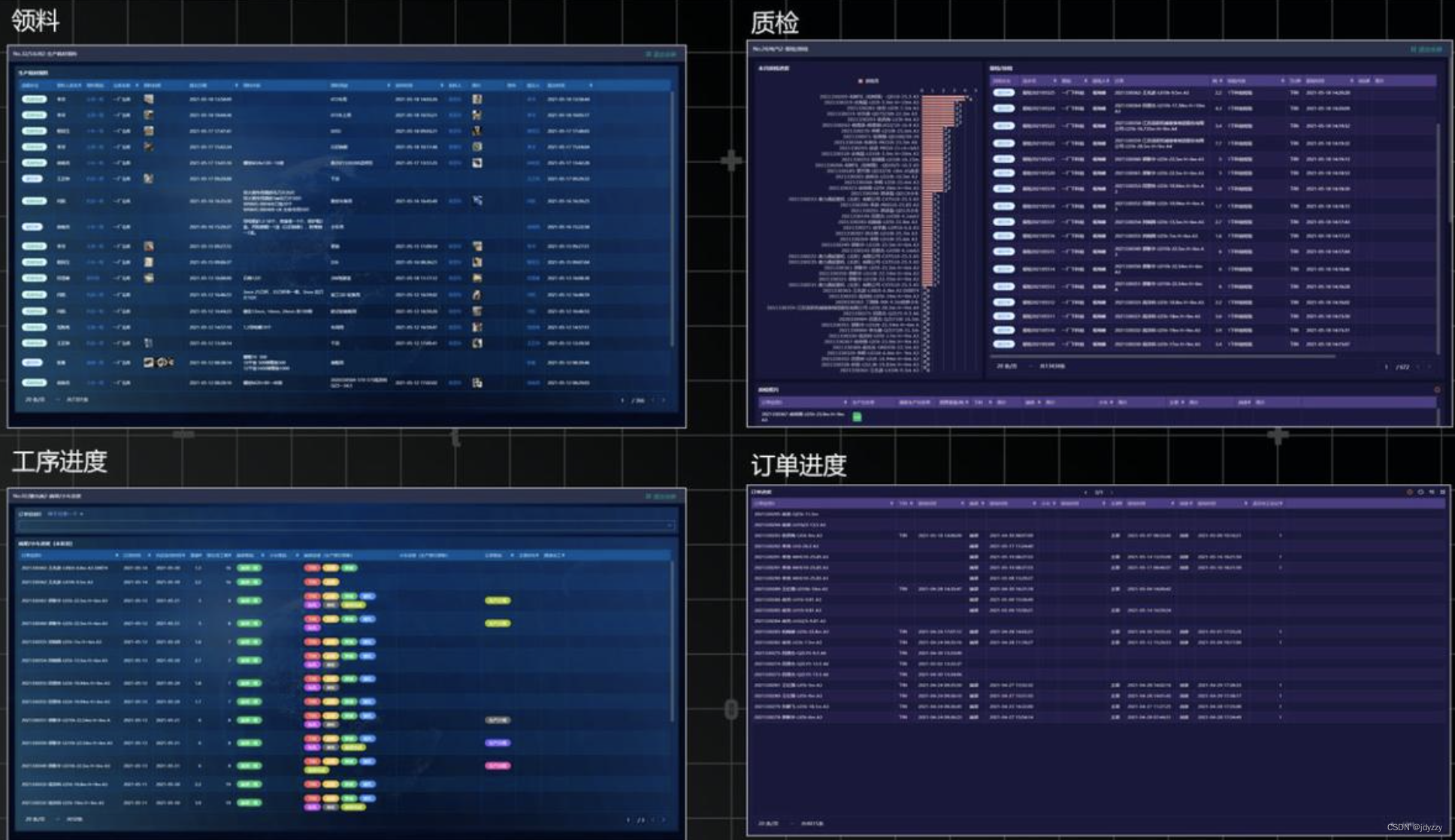This screenshot has height=840, width=1455.
Task: Click the green exit-fullscreen link in 领料 panel
Action: 661,55
